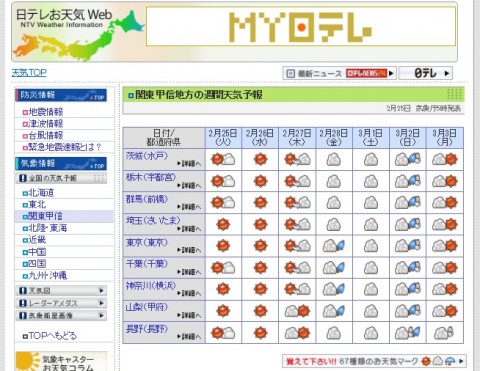Click 山梨 Feb 27 cloudy-sunny icon
Image resolution: width=480 pixels, height=371 pixels.
297,311
